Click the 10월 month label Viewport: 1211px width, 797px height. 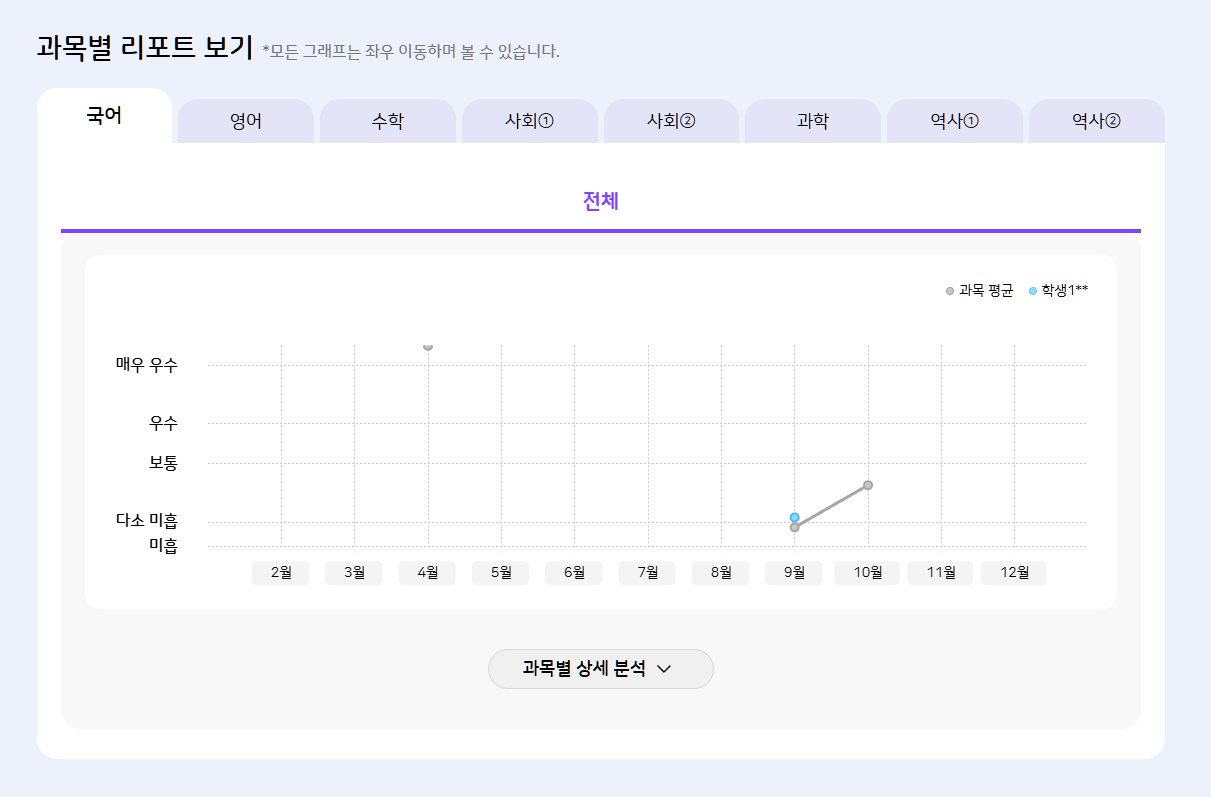(867, 573)
